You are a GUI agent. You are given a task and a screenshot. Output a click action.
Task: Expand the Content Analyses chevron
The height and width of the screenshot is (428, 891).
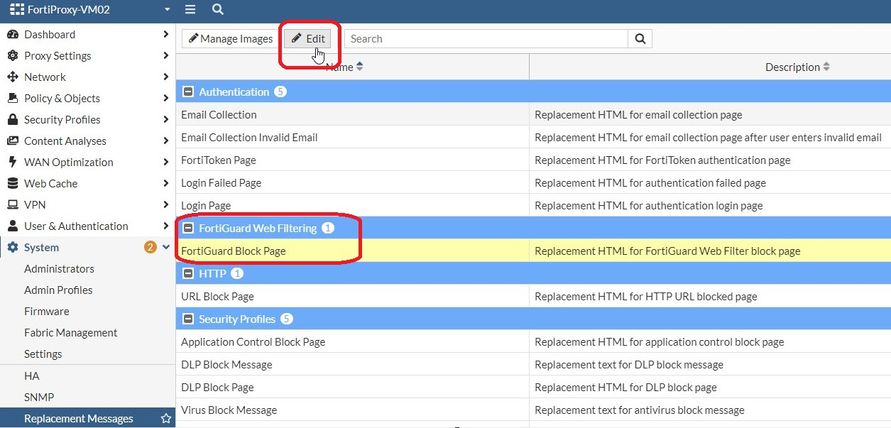coord(165,140)
